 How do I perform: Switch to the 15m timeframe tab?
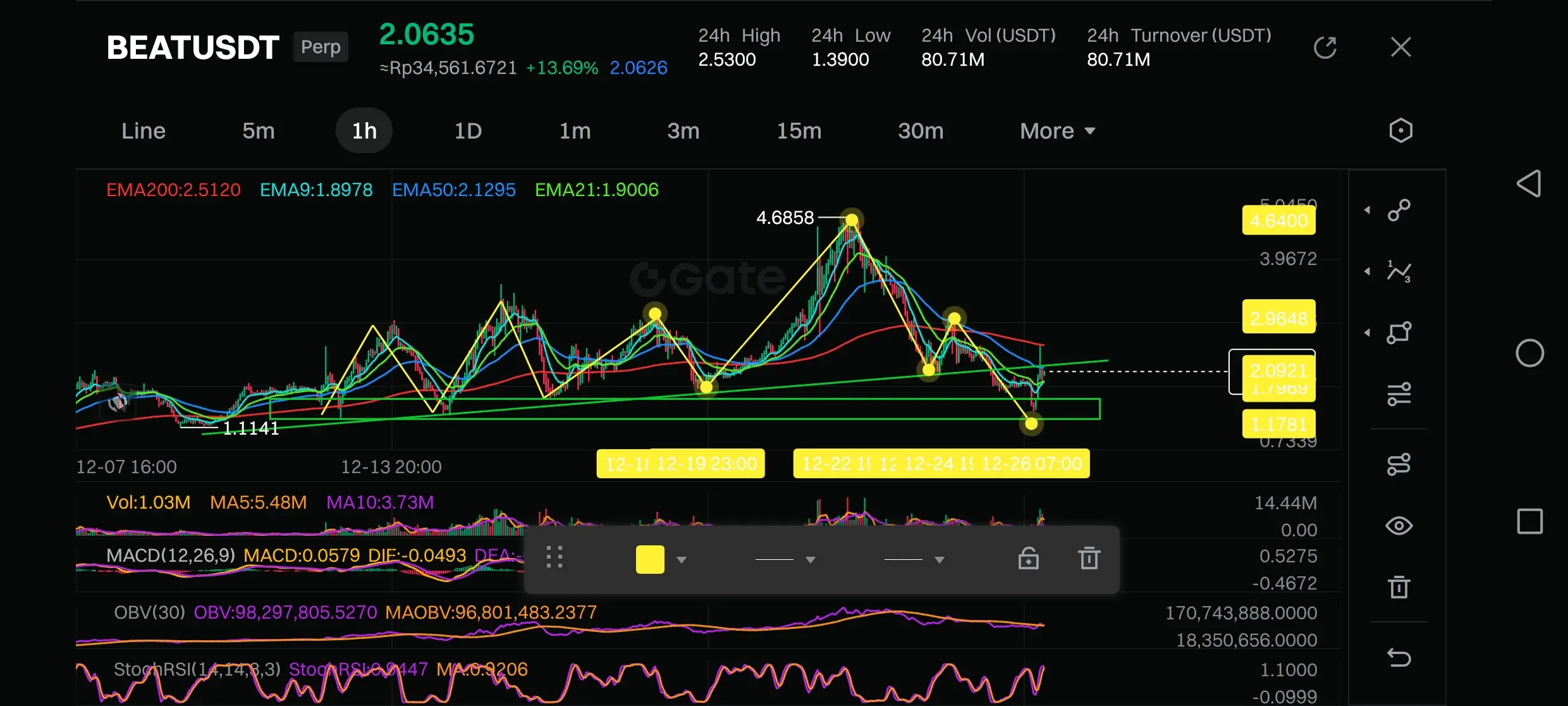click(799, 131)
